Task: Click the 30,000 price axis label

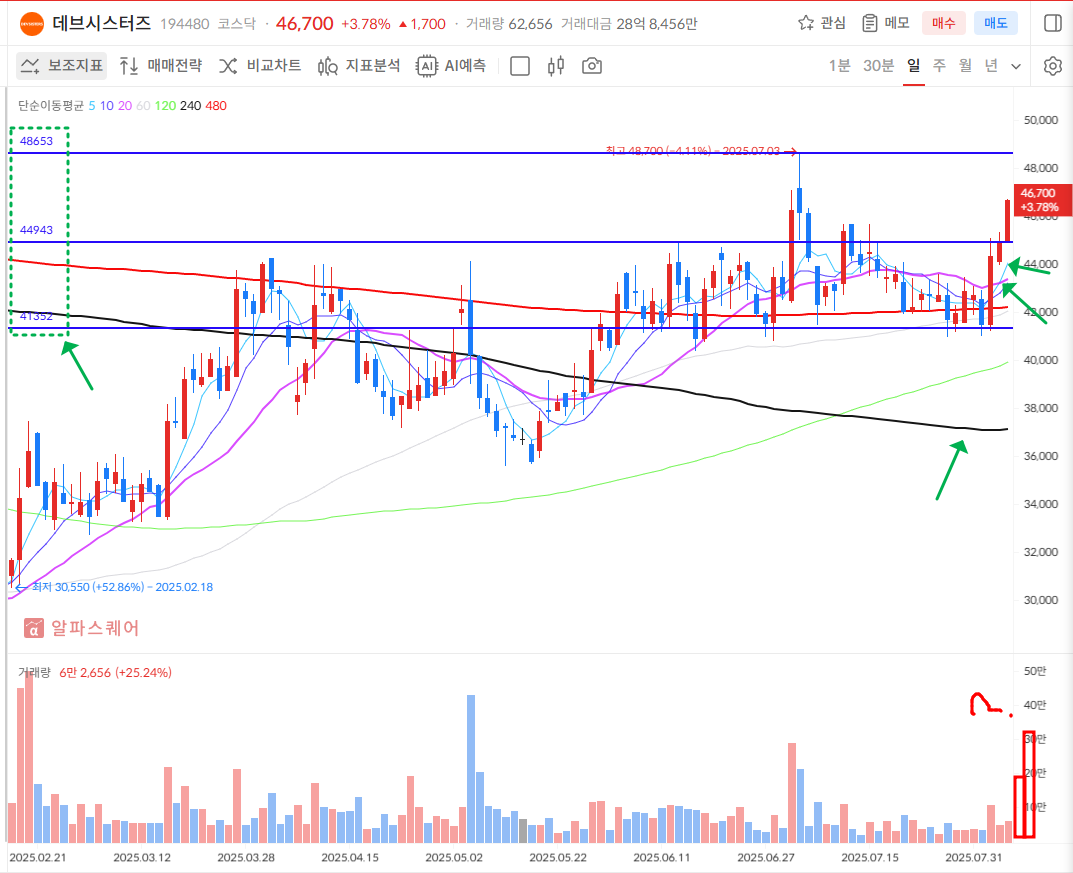Action: coord(1040,600)
